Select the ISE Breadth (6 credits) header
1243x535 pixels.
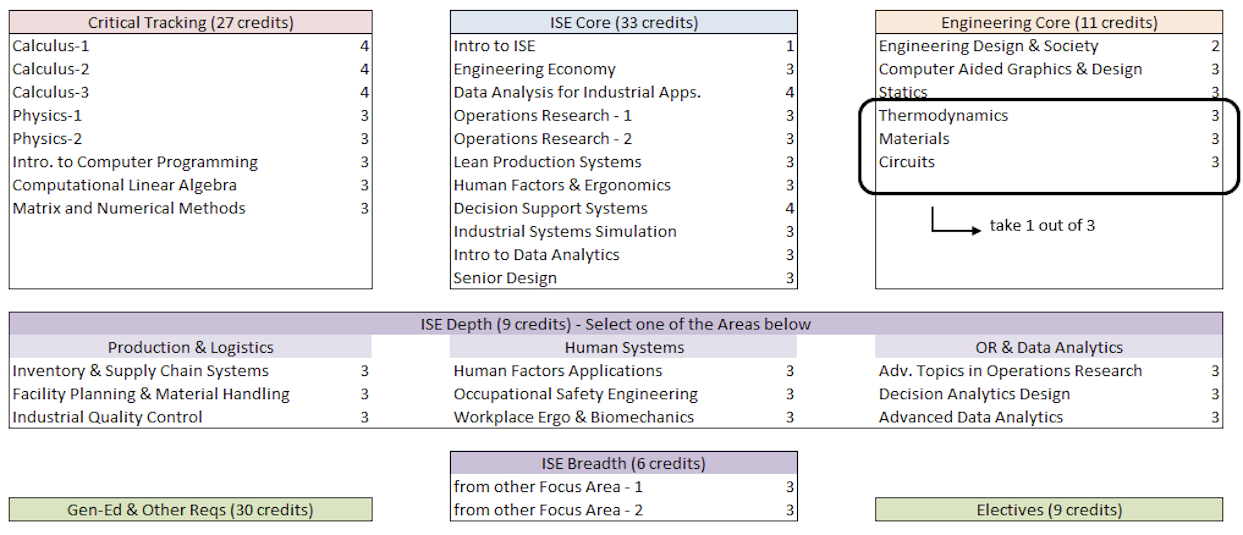coord(623,463)
